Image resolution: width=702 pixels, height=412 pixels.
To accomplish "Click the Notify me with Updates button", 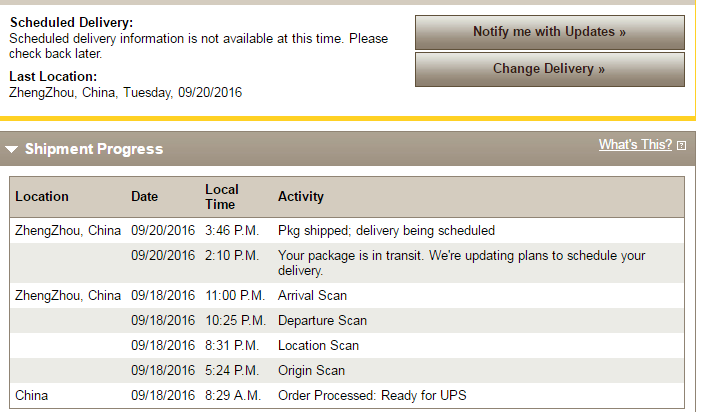I will [549, 32].
